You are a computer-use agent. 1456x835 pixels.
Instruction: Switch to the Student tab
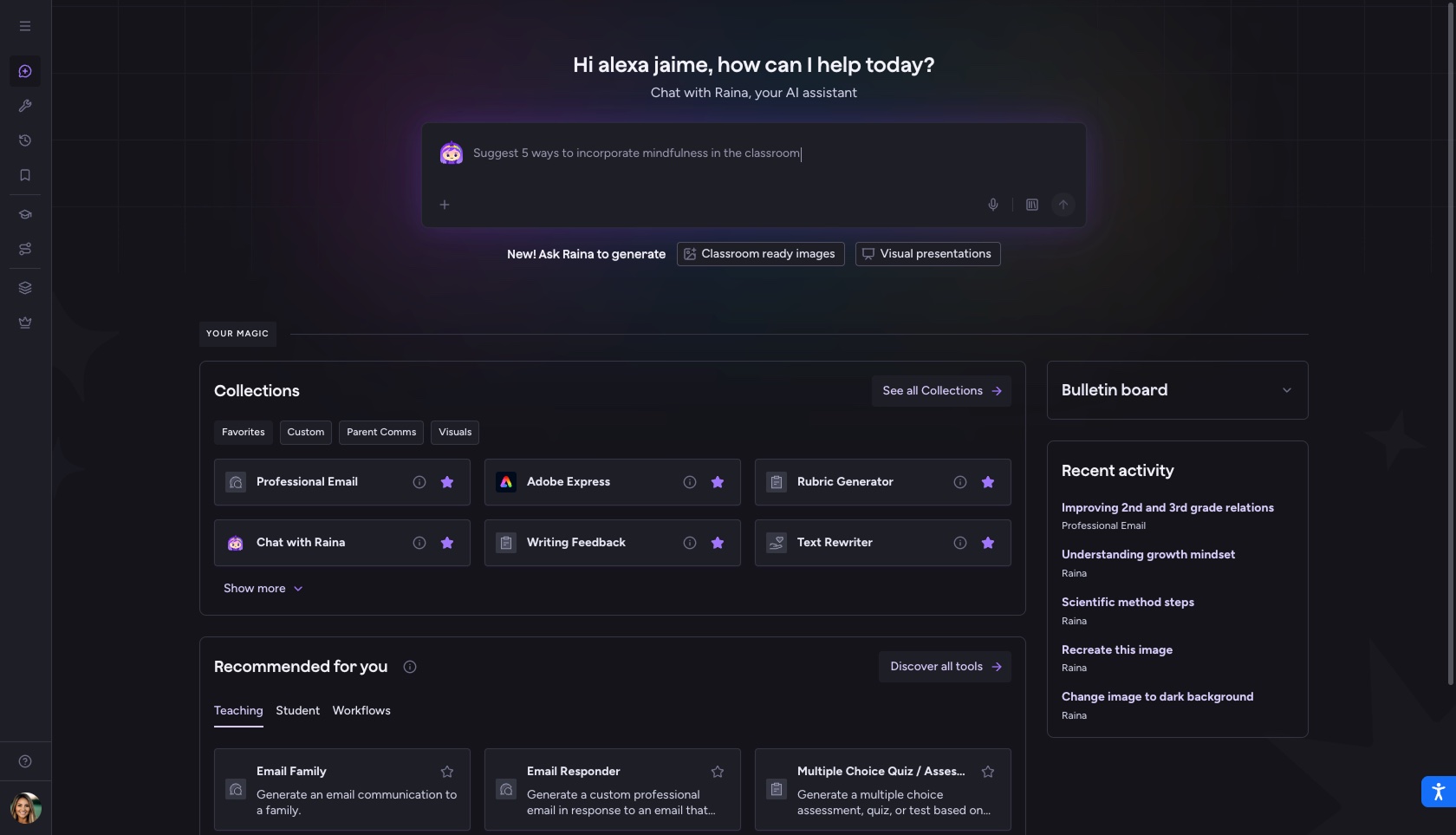pyautogui.click(x=297, y=711)
